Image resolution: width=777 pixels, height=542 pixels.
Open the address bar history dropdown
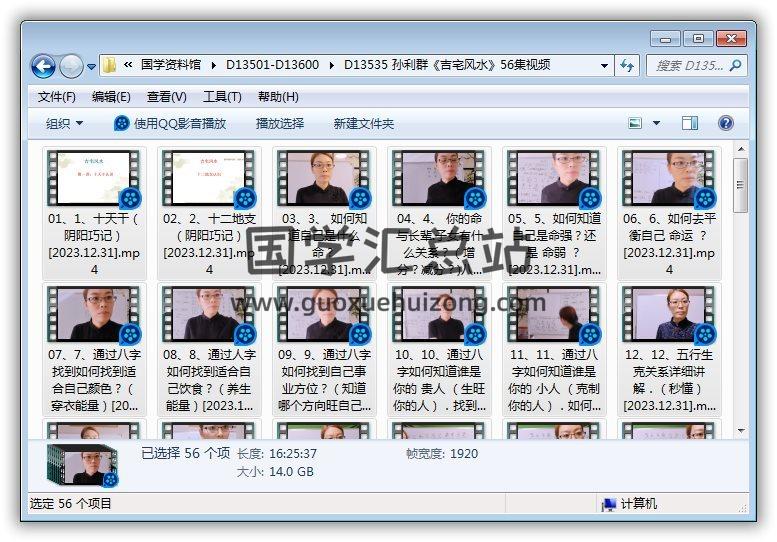604,65
